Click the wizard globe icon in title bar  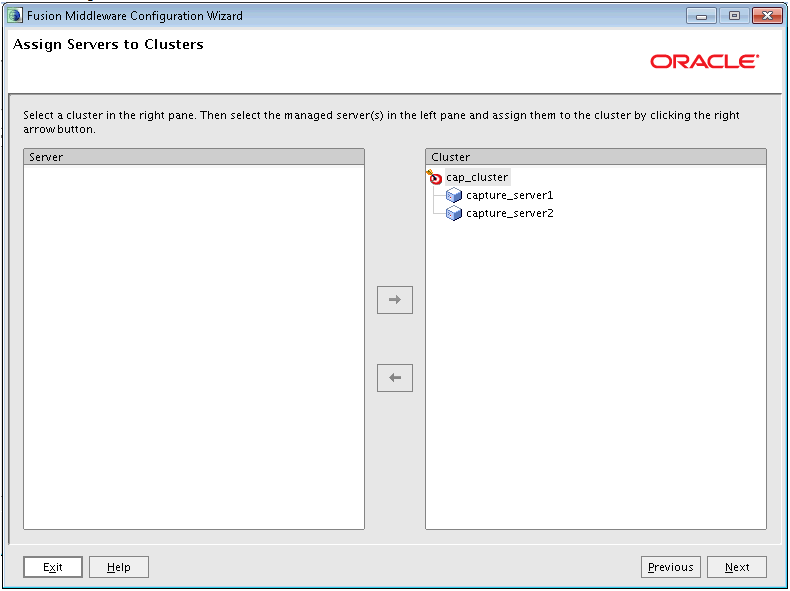coord(15,16)
